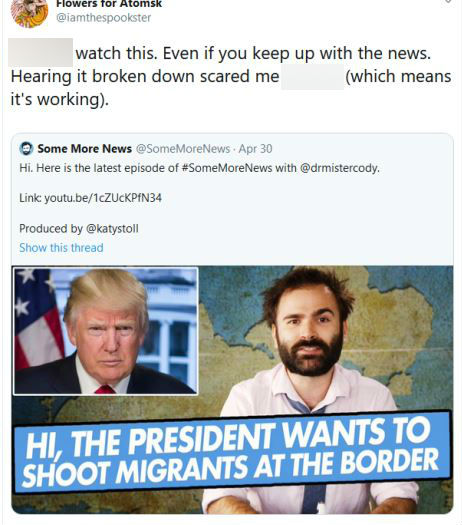
Task: Click the blurred word after 'scared me'
Action: point(312,77)
